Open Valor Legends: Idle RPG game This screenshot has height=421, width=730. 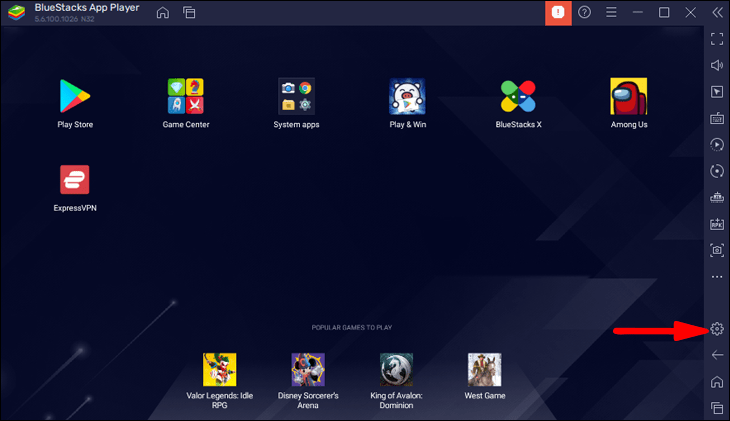[x=219, y=369]
